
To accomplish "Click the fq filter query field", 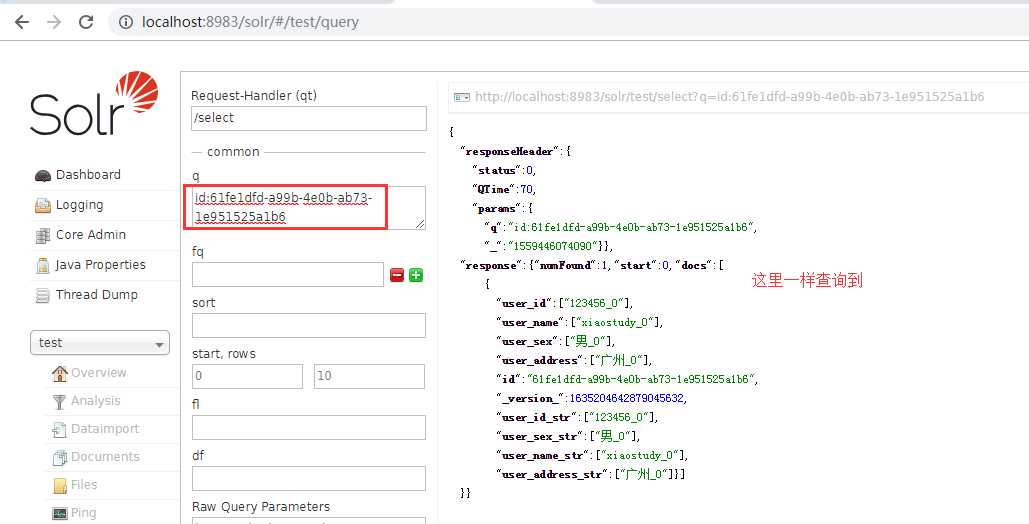I will pyautogui.click(x=287, y=274).
